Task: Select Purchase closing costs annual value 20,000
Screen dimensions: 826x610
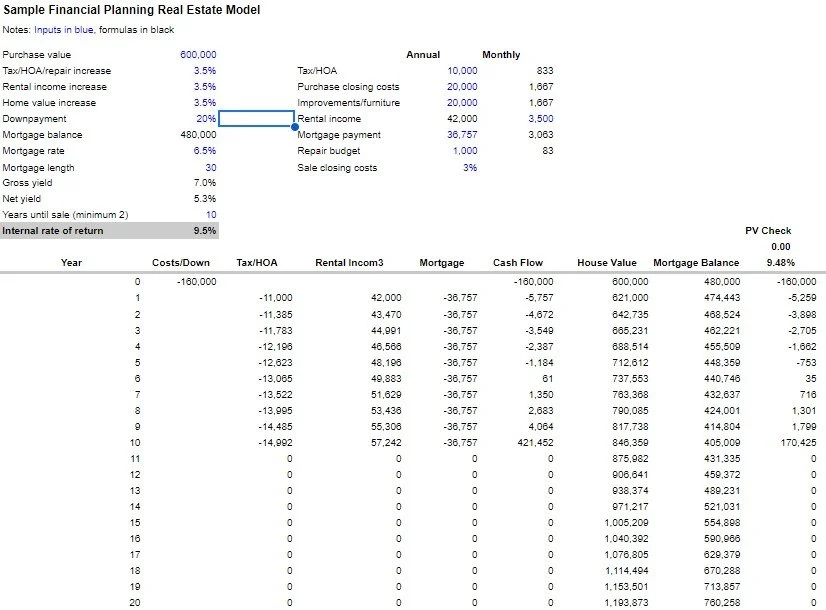Action: [x=462, y=86]
